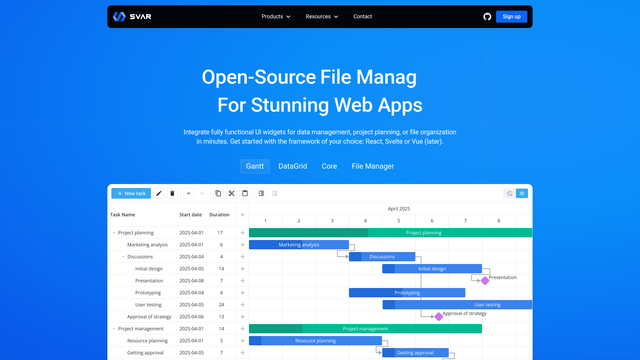Click the User testing task bar

[457, 305]
